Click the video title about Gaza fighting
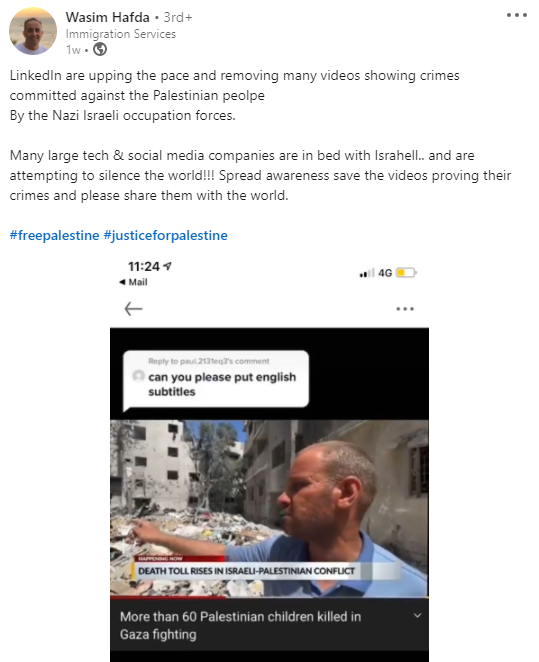 point(241,625)
